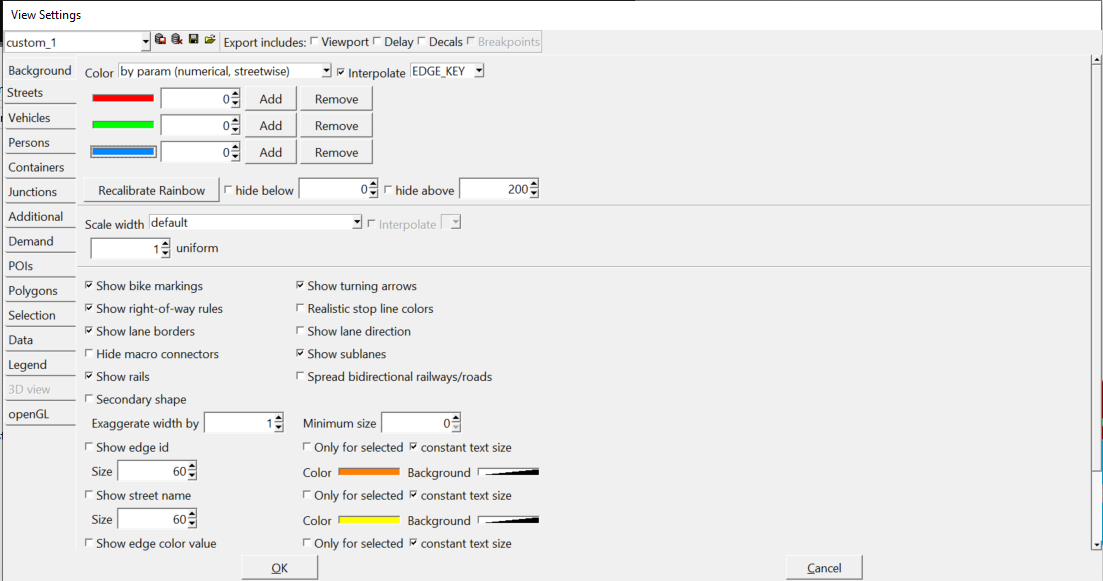
Task: Open the orange edge id Color swatch
Action: click(369, 471)
